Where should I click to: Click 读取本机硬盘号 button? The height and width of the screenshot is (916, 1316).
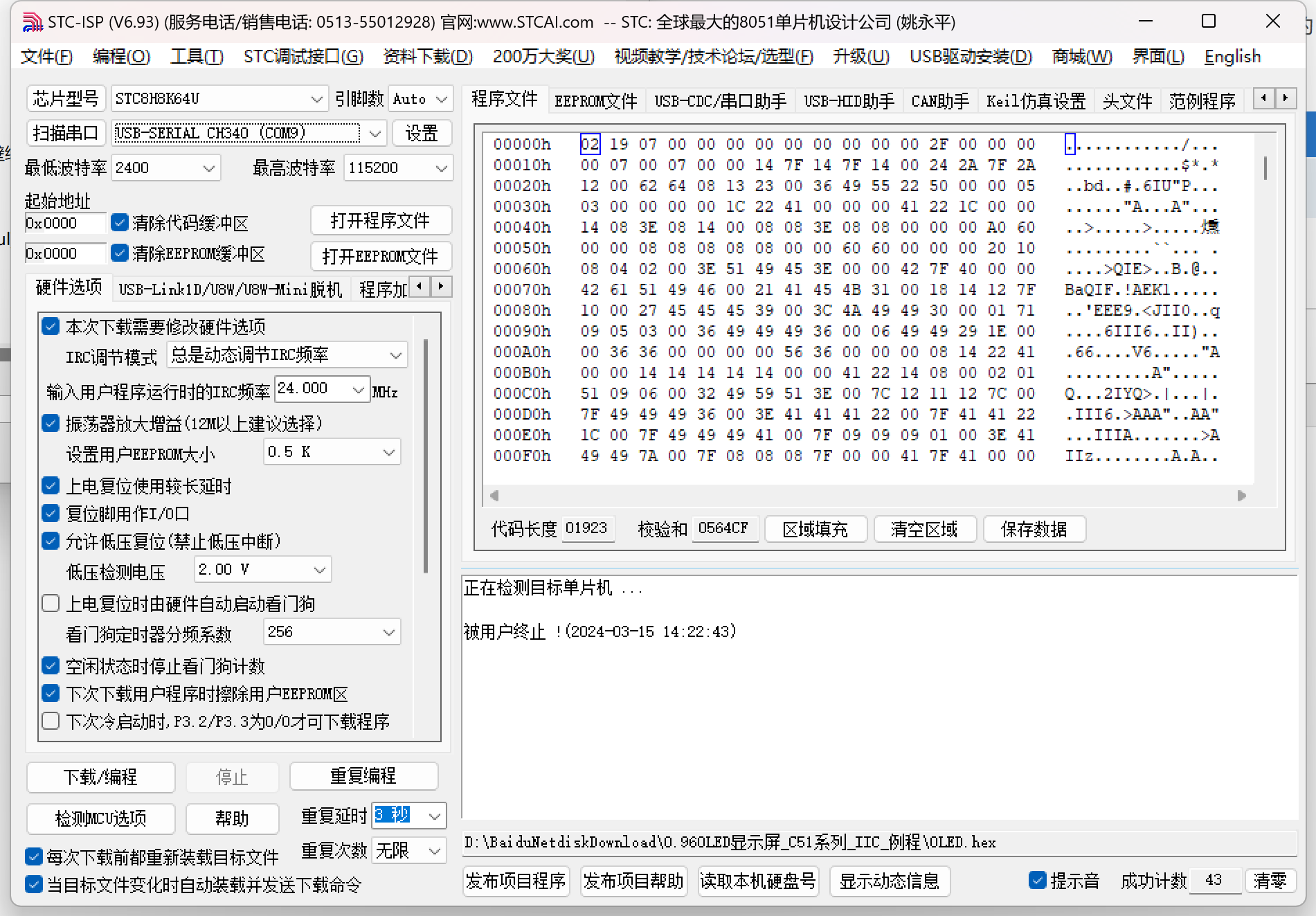pyautogui.click(x=758, y=881)
